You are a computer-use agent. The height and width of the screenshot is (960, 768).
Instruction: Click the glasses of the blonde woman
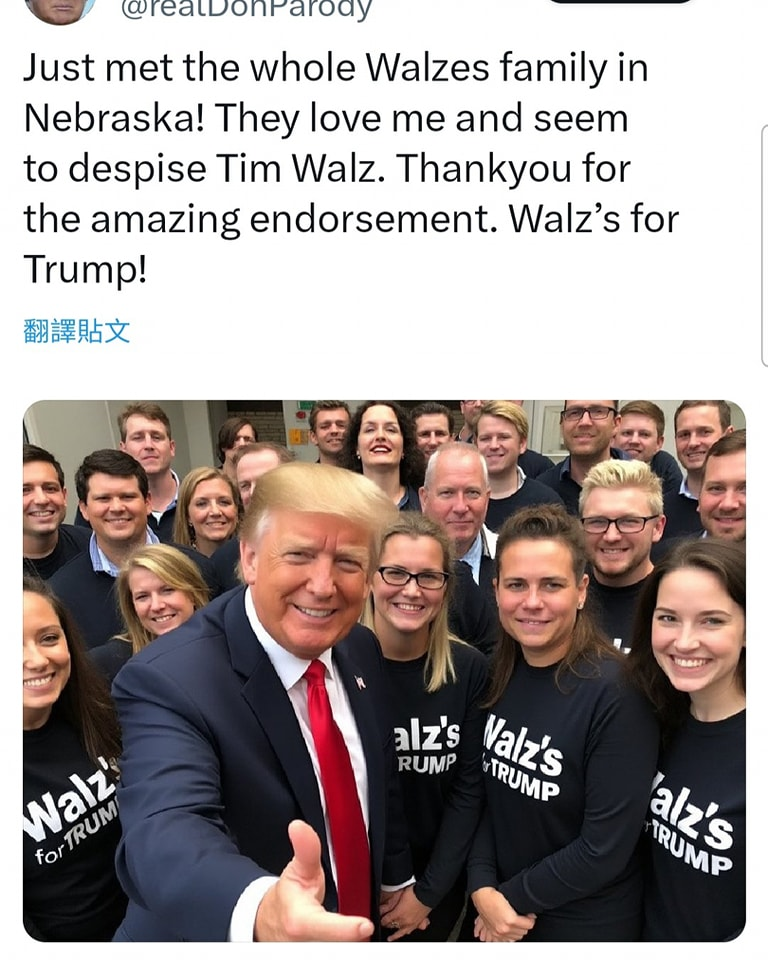pos(413,577)
